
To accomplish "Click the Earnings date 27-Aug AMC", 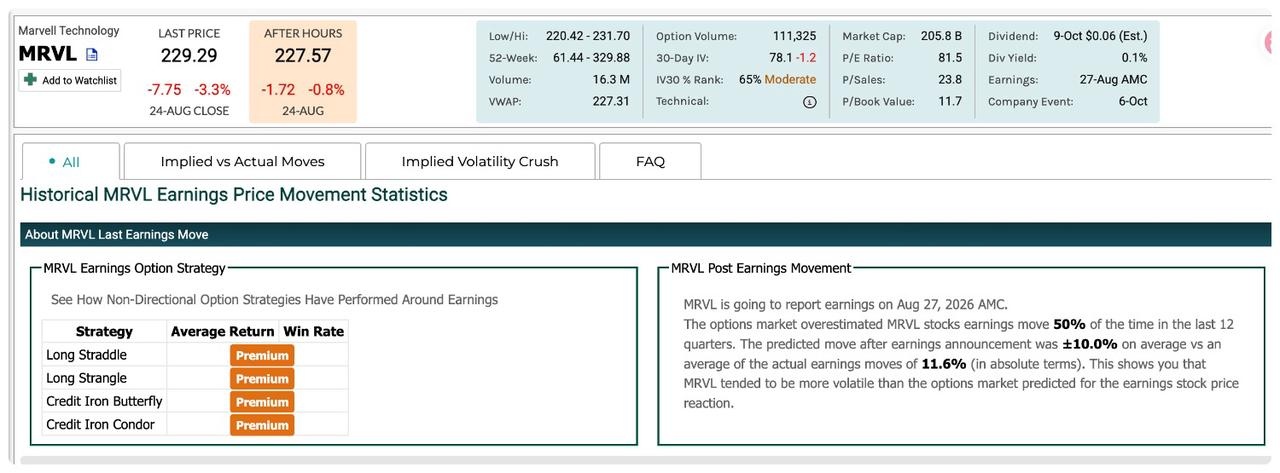I will (x=1114, y=80).
